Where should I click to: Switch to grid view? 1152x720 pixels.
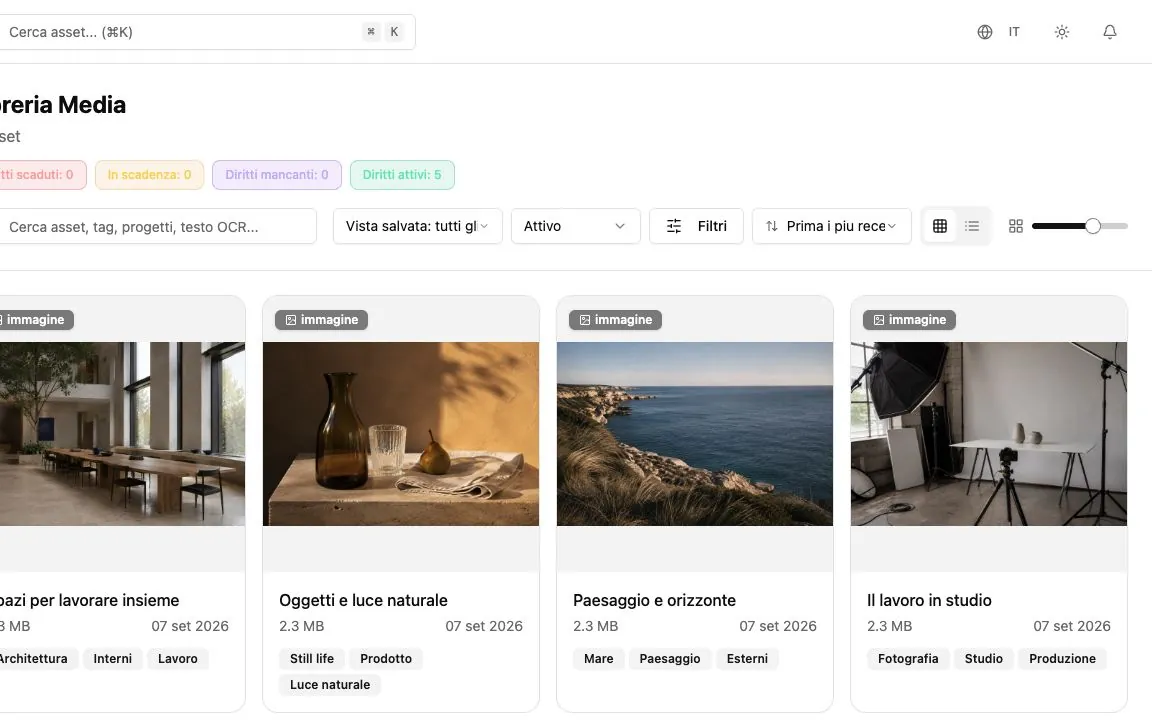[x=940, y=226]
